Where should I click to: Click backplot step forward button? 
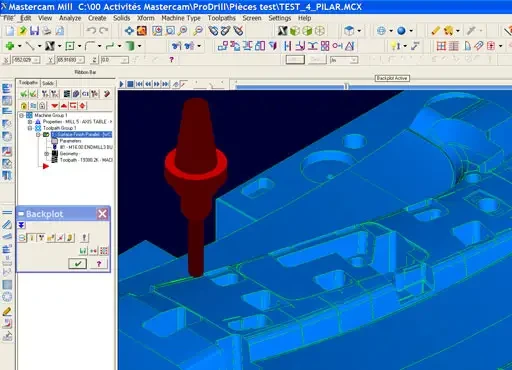(157, 84)
